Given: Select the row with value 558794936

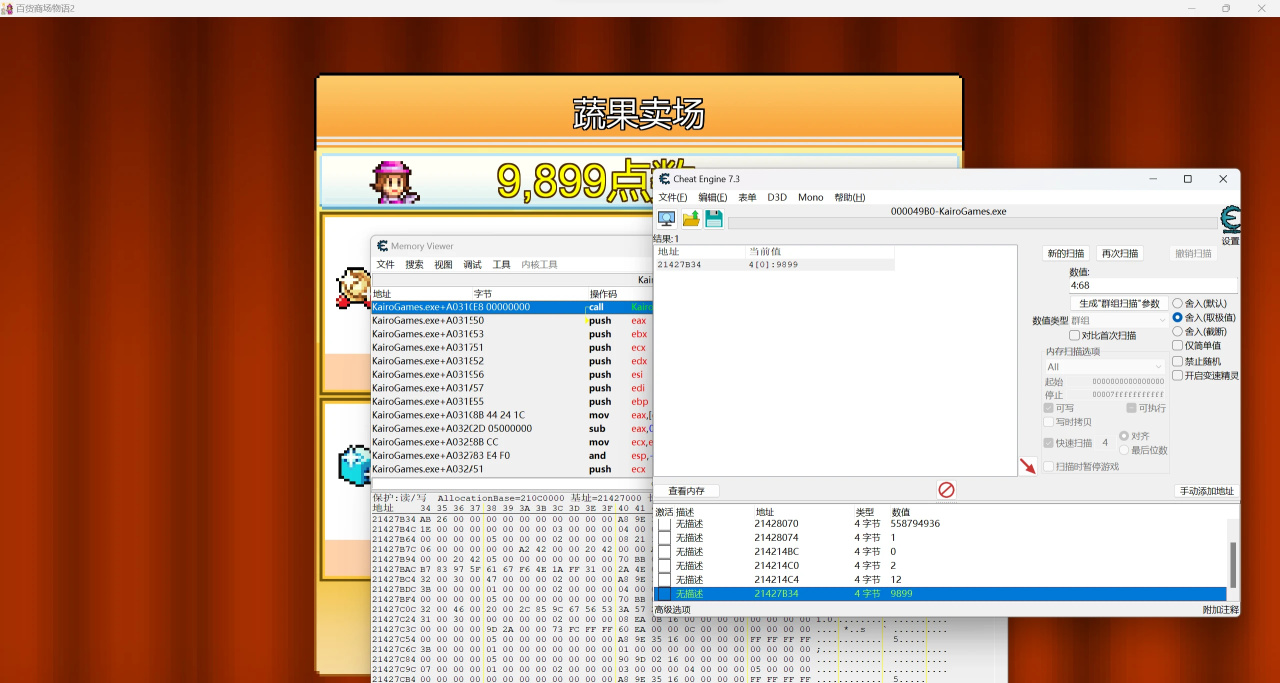Looking at the screenshot, I should 940,524.
